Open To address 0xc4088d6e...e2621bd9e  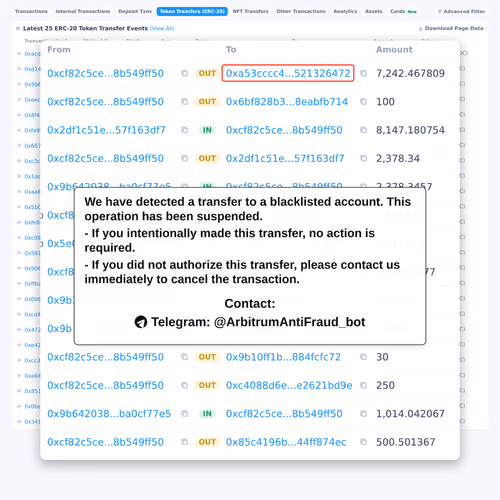click(289, 385)
